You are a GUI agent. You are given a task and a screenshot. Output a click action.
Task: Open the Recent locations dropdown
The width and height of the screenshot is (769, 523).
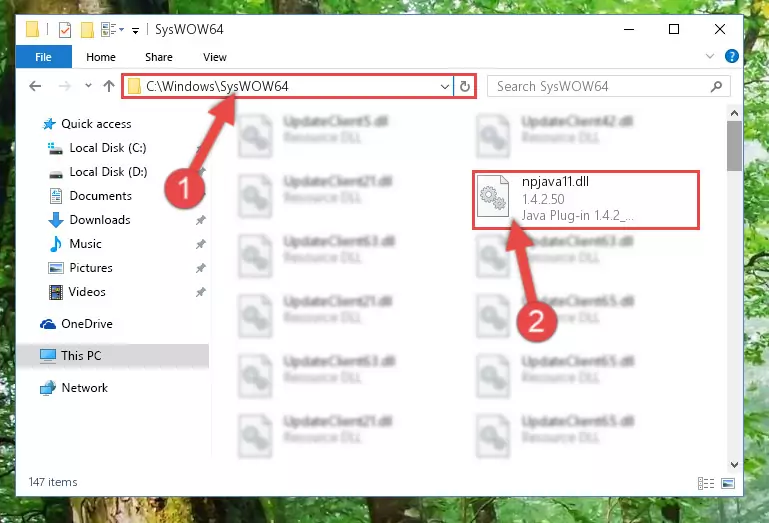tap(88, 86)
